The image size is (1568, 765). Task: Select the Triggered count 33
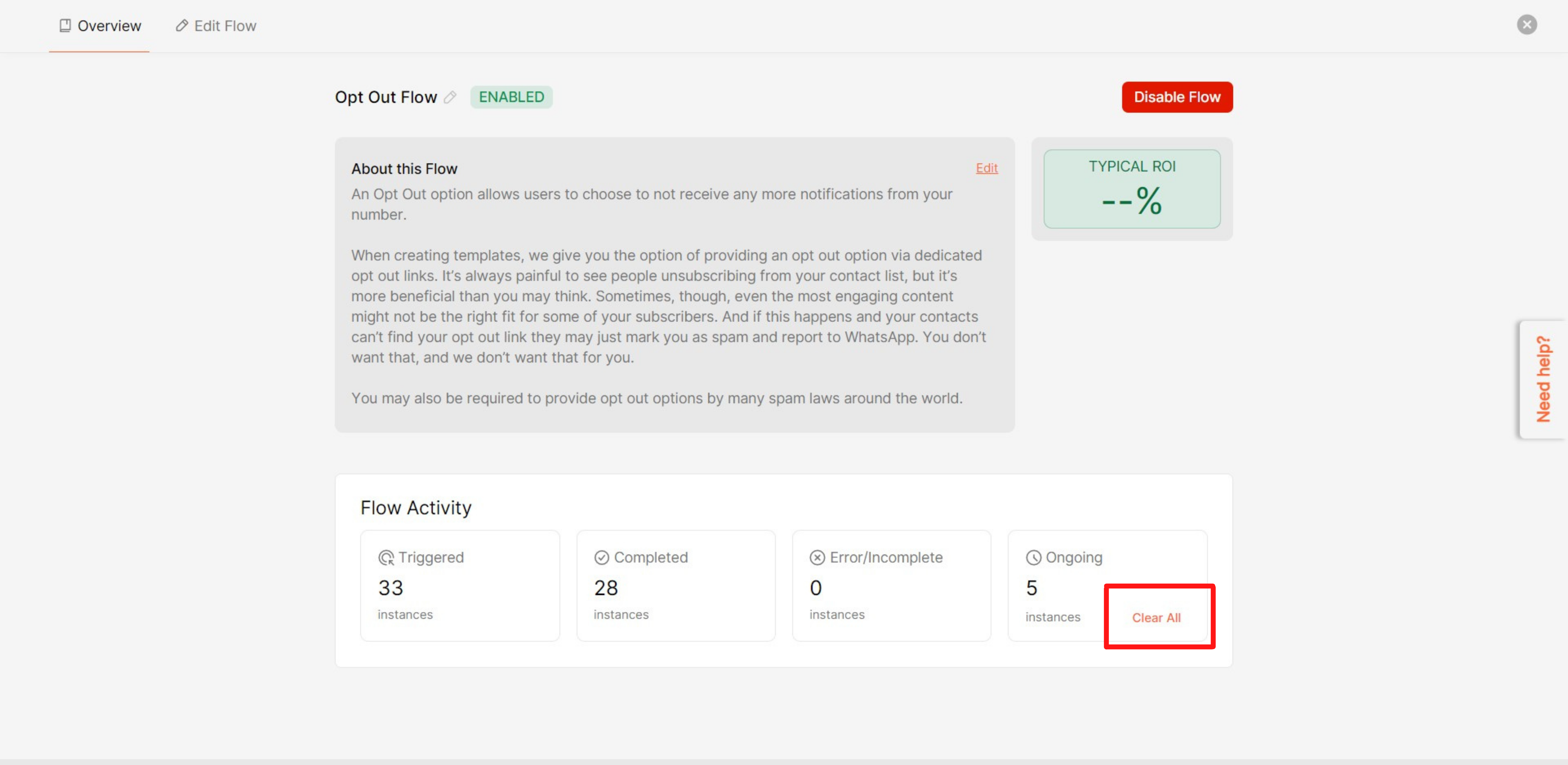click(x=391, y=588)
